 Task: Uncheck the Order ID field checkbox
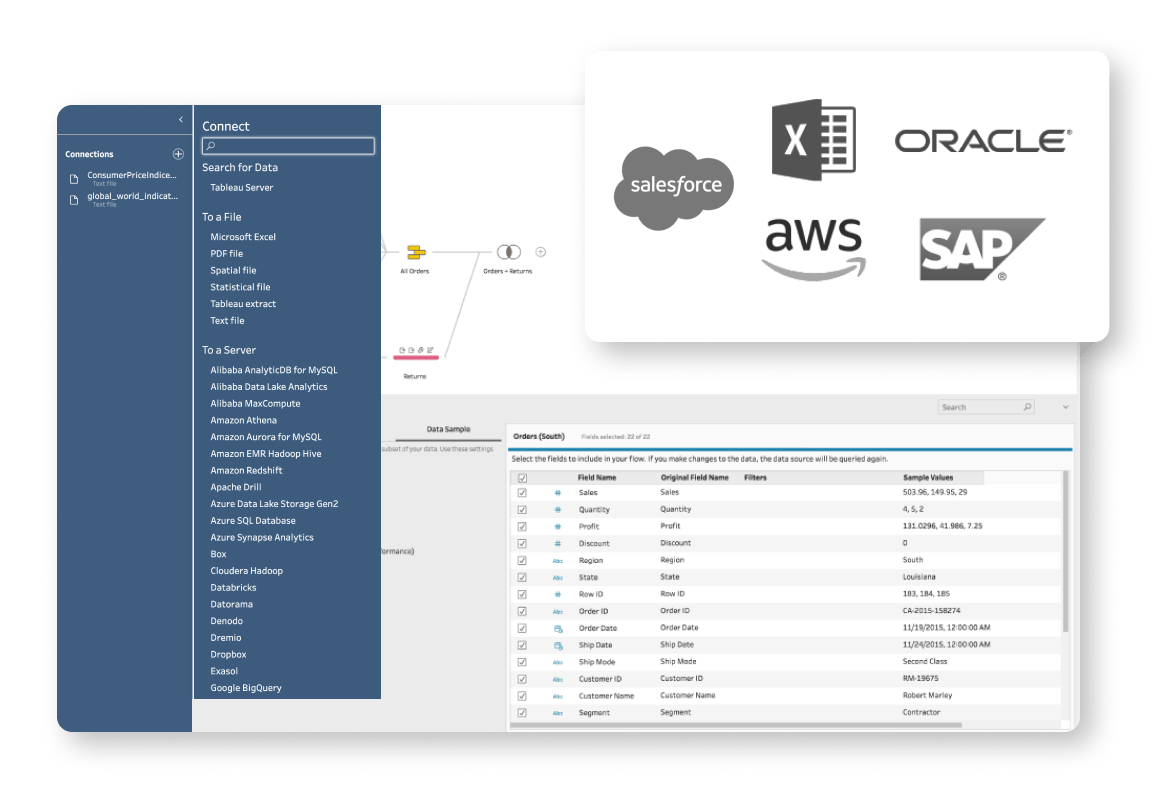click(x=522, y=611)
